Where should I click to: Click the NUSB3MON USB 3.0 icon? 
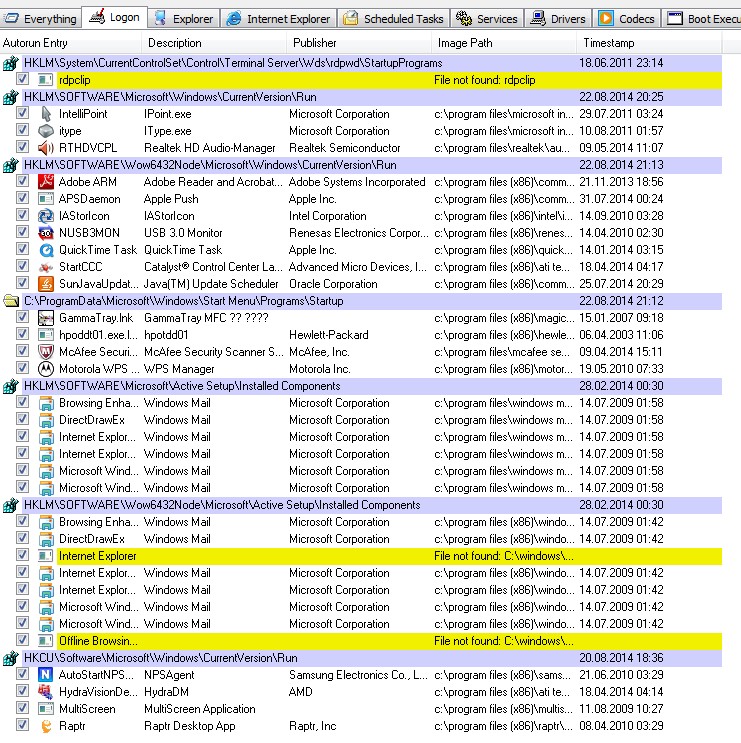[x=45, y=233]
